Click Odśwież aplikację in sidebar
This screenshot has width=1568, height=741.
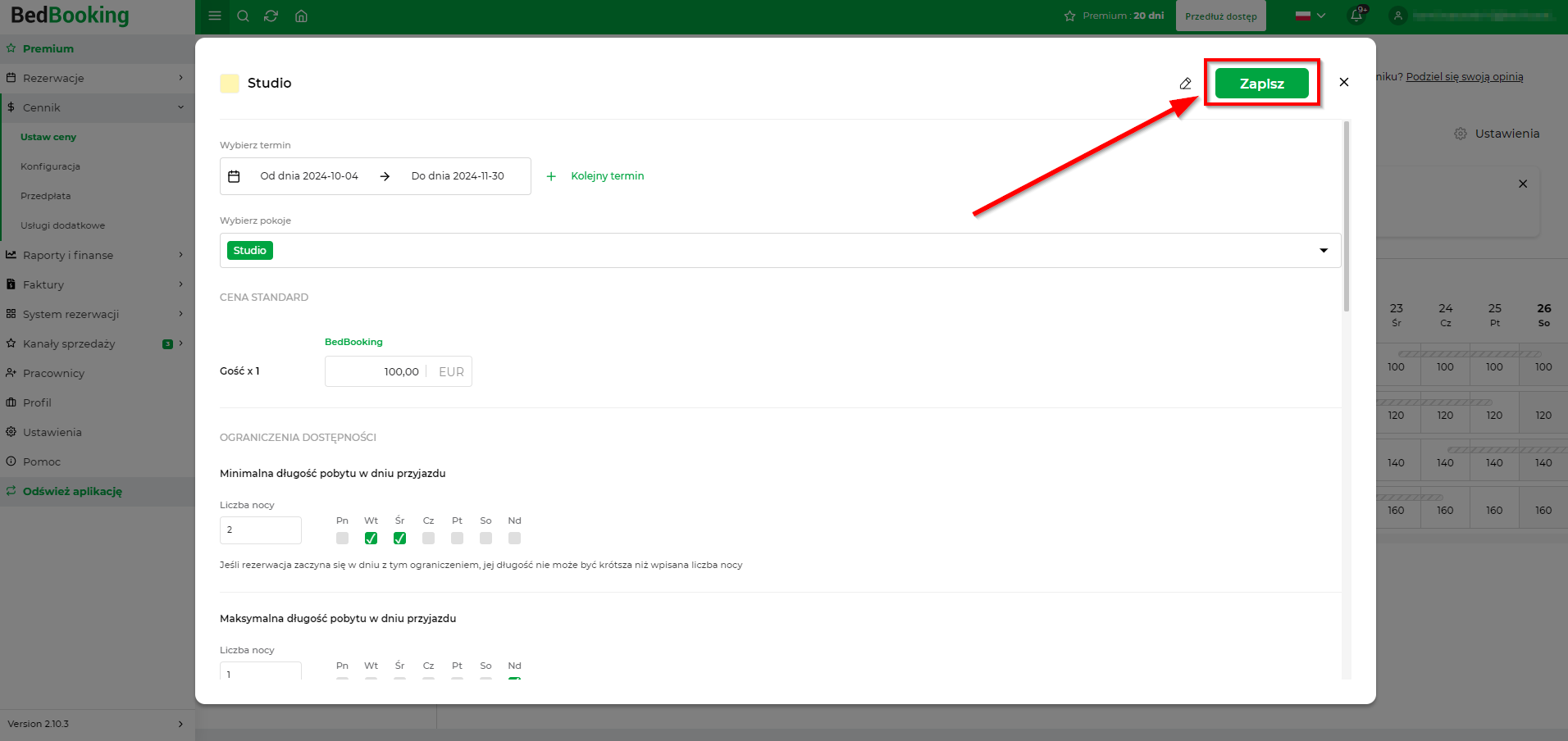tap(98, 491)
